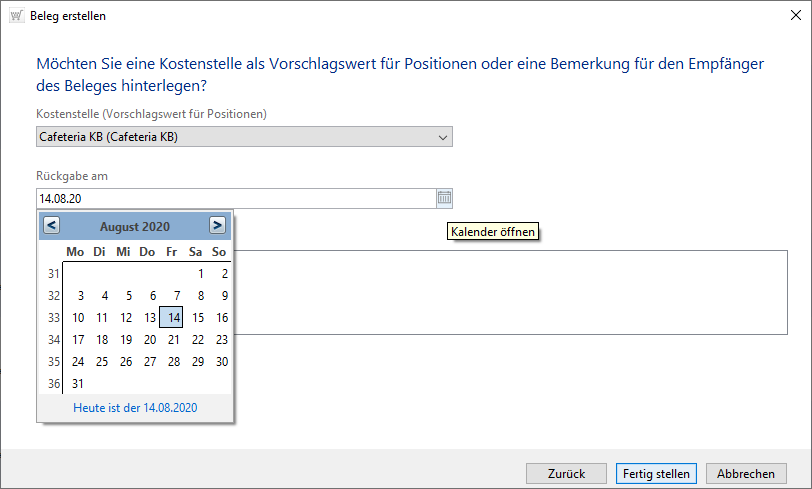
Task: Choose August 31 in the calendar
Action: pos(78,384)
